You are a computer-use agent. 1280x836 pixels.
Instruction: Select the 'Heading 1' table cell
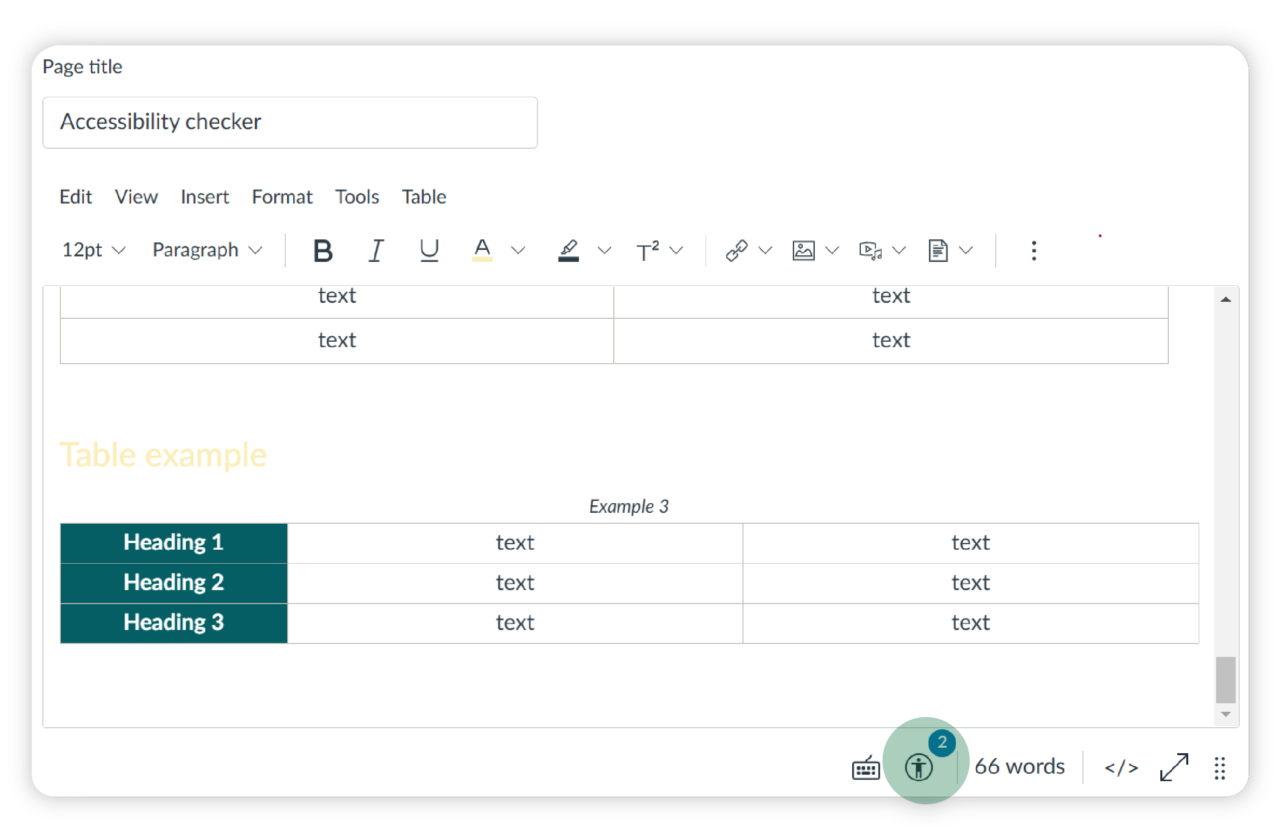[x=174, y=543]
